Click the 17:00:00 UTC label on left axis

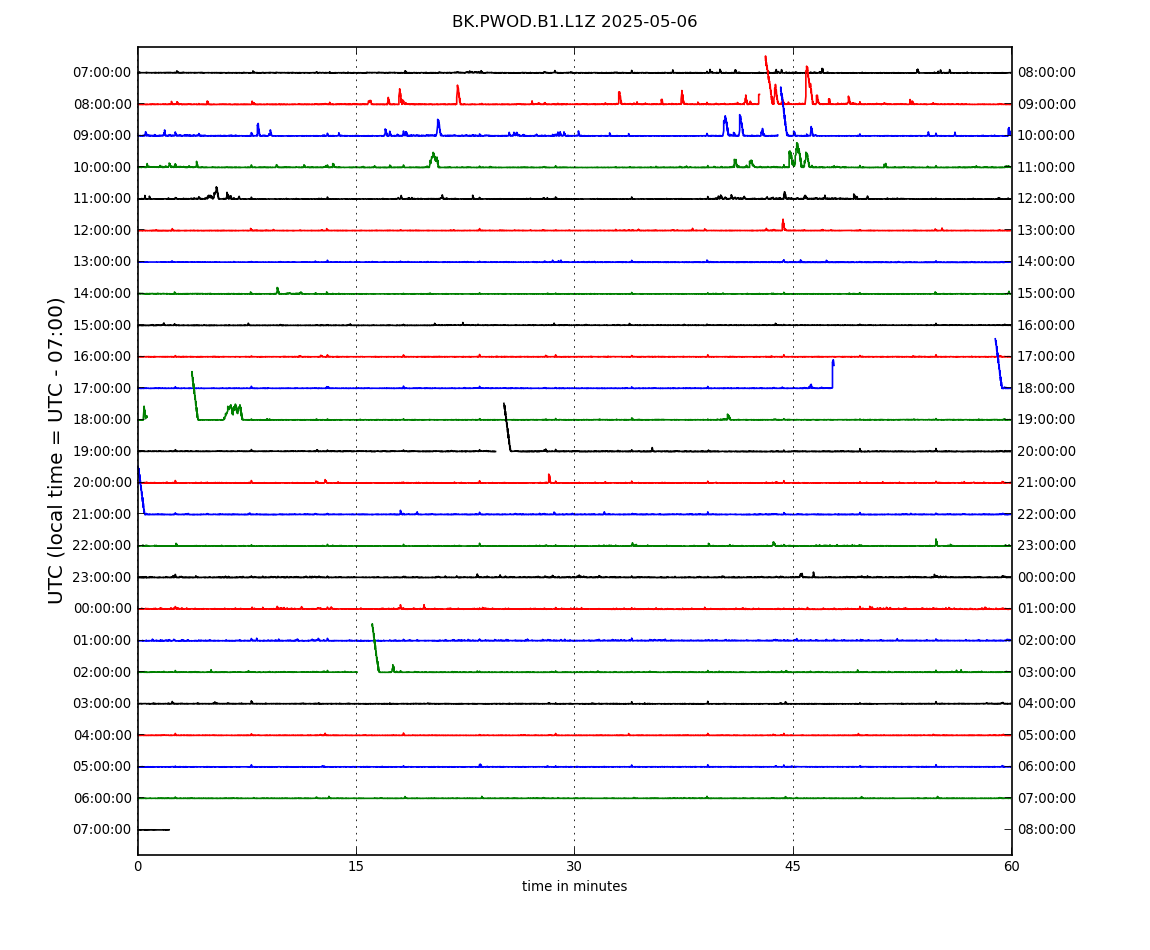tap(102, 388)
